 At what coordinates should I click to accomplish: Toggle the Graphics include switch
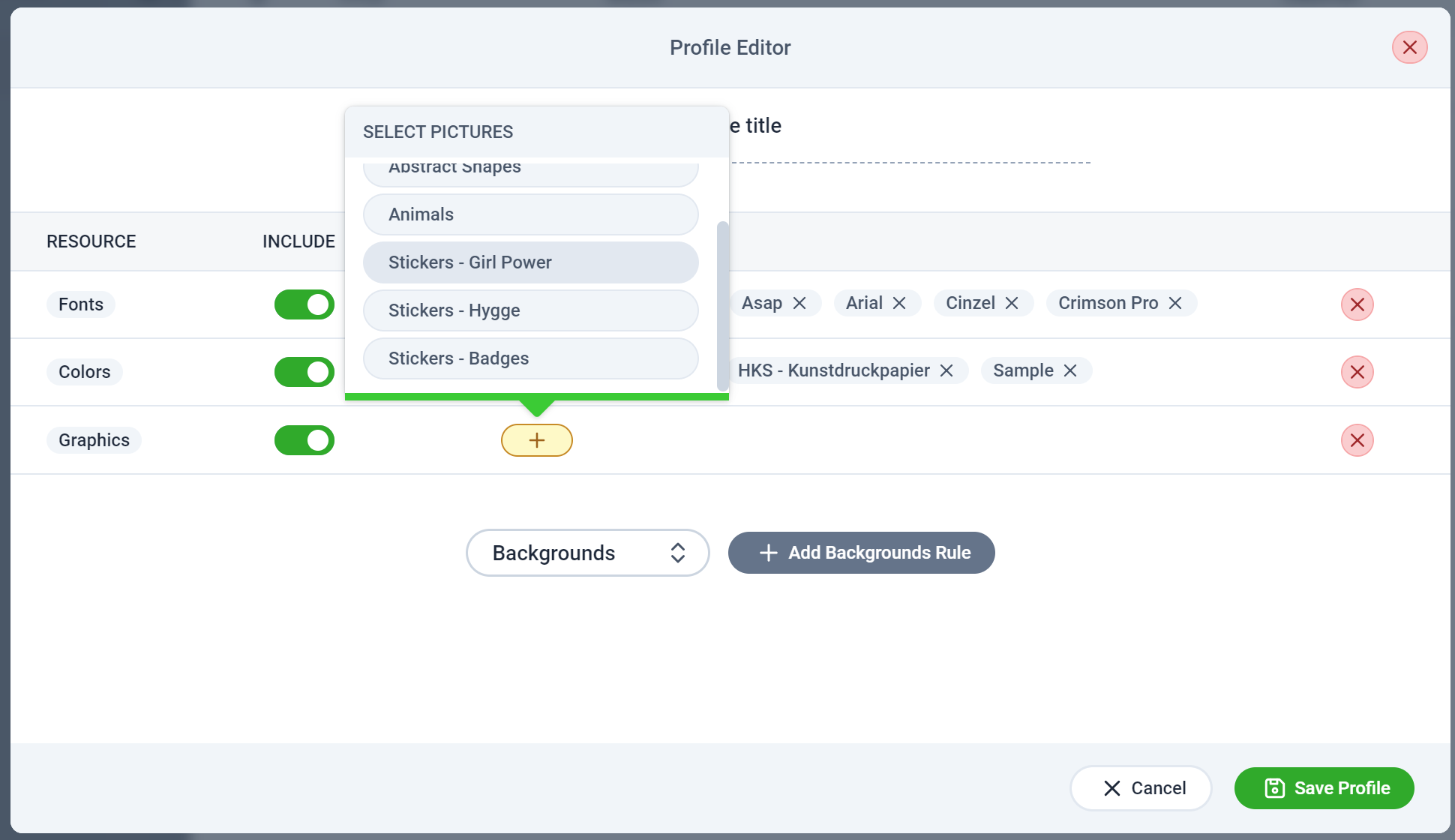304,440
